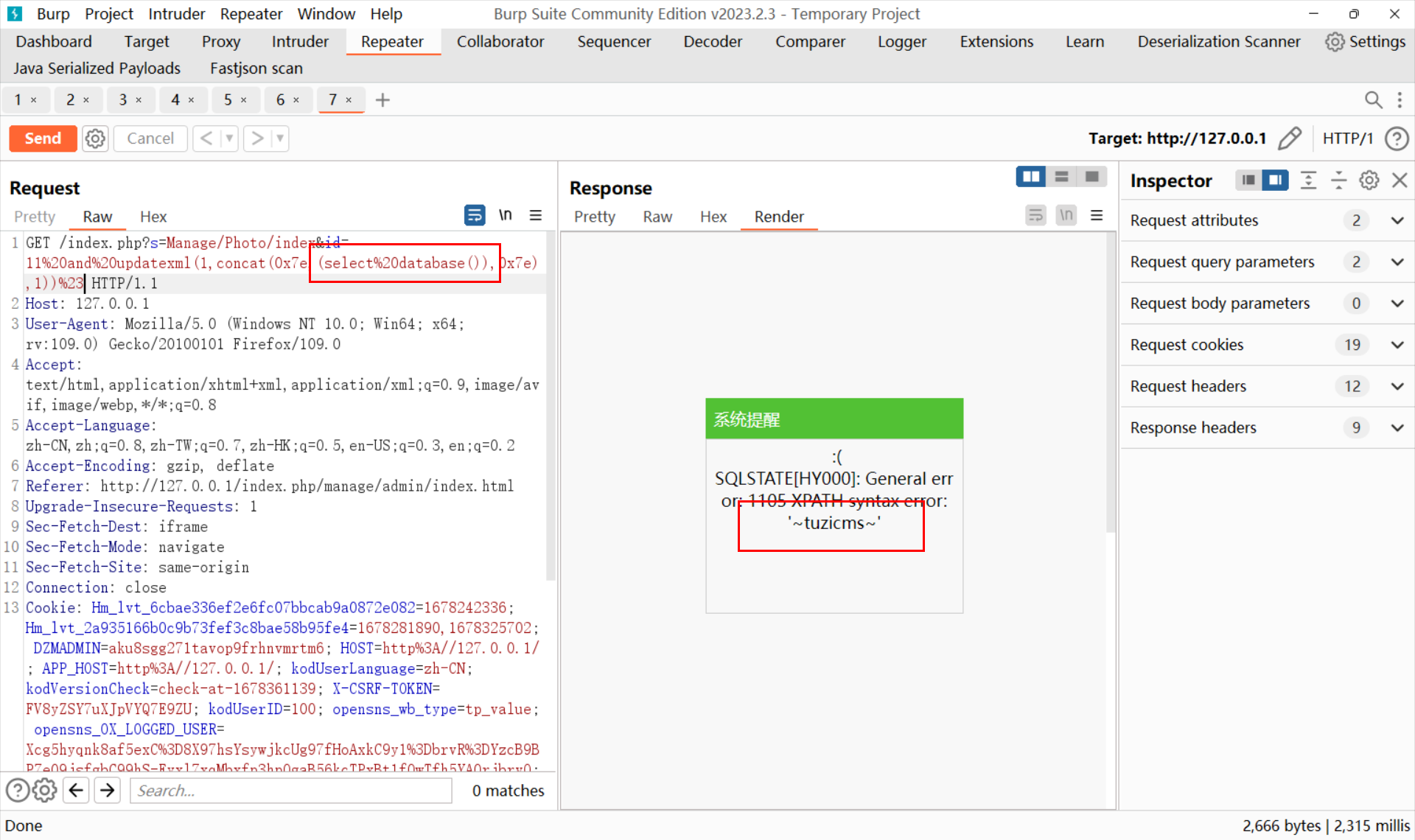Image resolution: width=1415 pixels, height=840 pixels.
Task: Toggle non-printable characters with the \n icon
Action: click(x=506, y=215)
